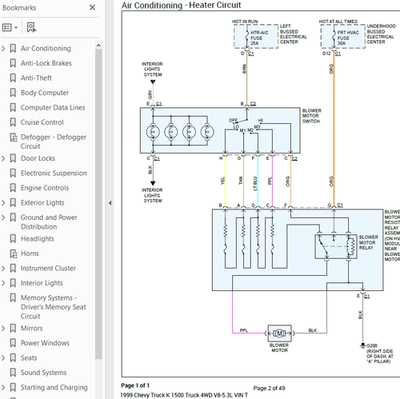This screenshot has height=399, width=400.
Task: Expand the Seats bookmark
Action: 3,358
